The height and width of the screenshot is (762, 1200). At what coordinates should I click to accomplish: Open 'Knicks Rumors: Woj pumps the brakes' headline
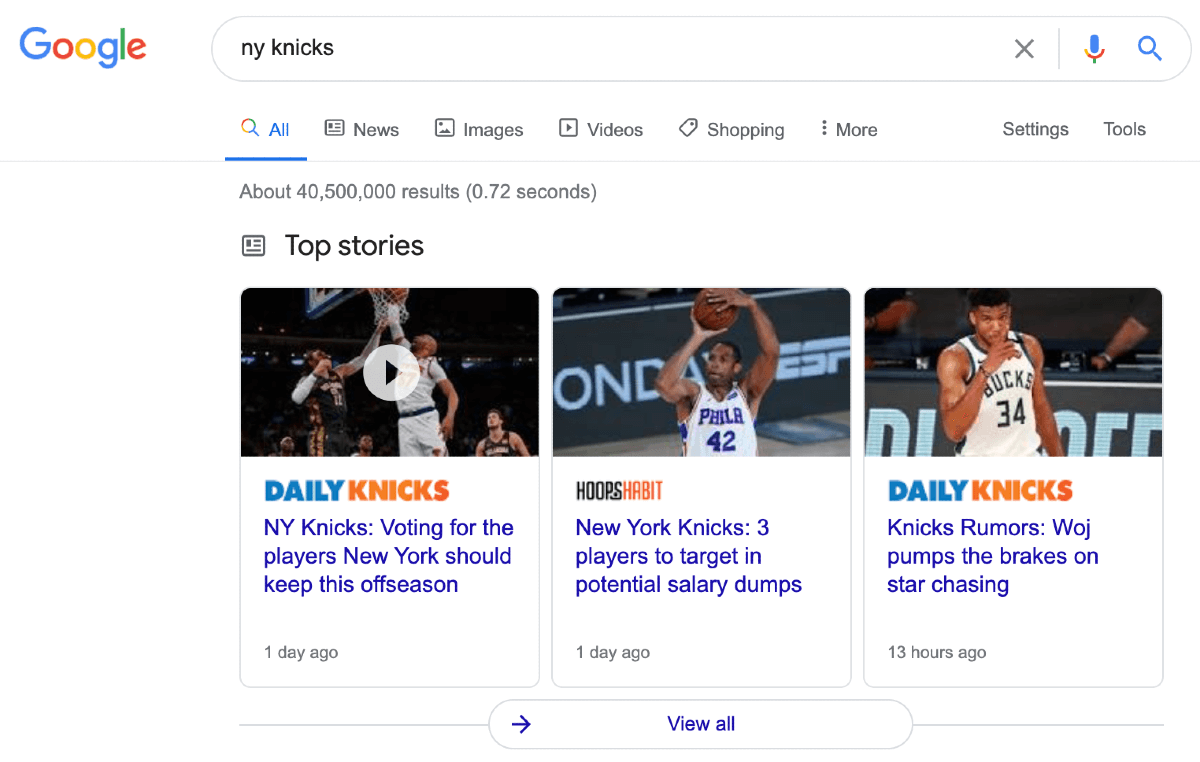click(992, 556)
